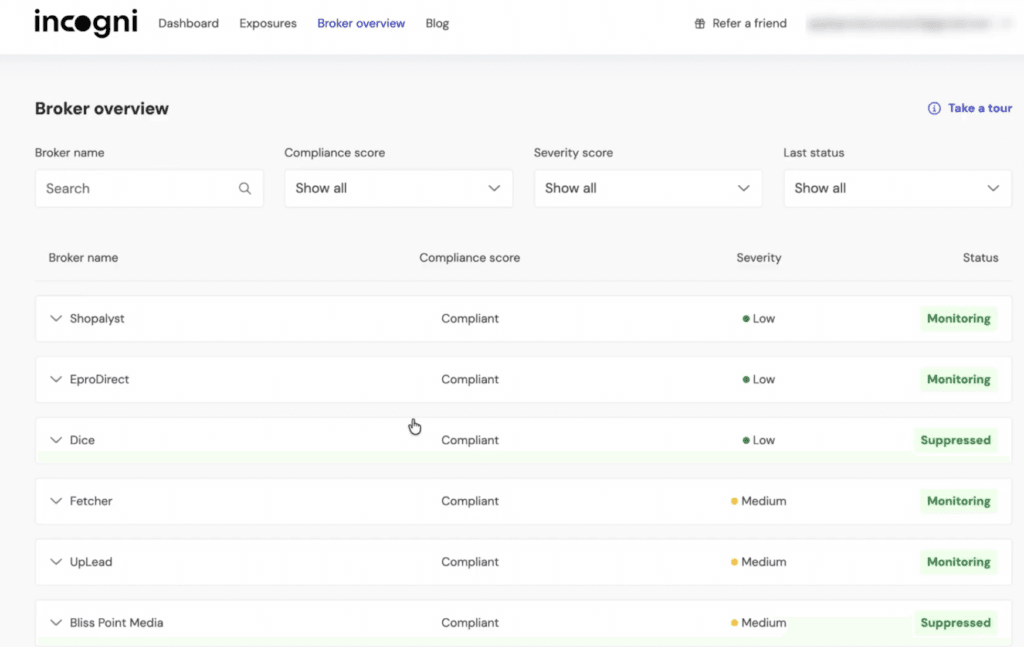
Task: Click the Dice broker name
Action: [82, 440]
